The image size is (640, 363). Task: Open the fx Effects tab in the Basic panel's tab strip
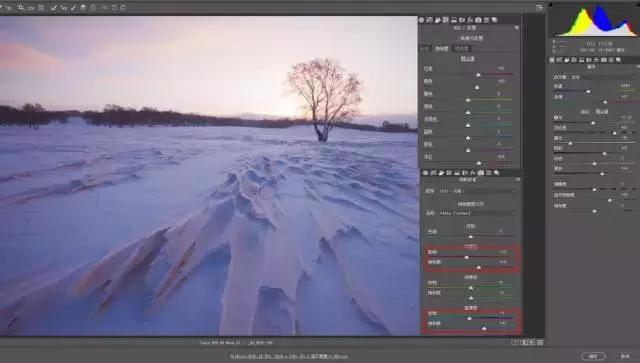coord(596,60)
